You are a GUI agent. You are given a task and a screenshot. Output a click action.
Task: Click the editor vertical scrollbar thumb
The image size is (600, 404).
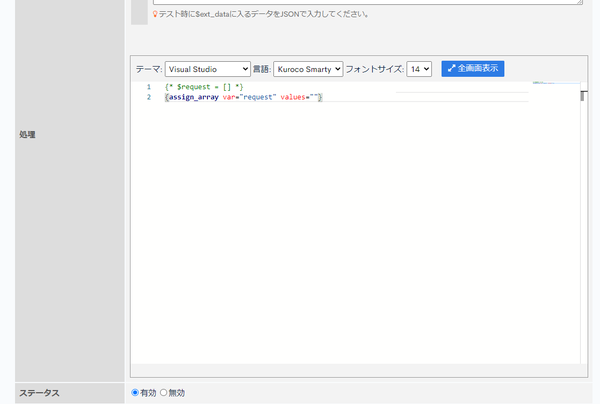coord(583,96)
